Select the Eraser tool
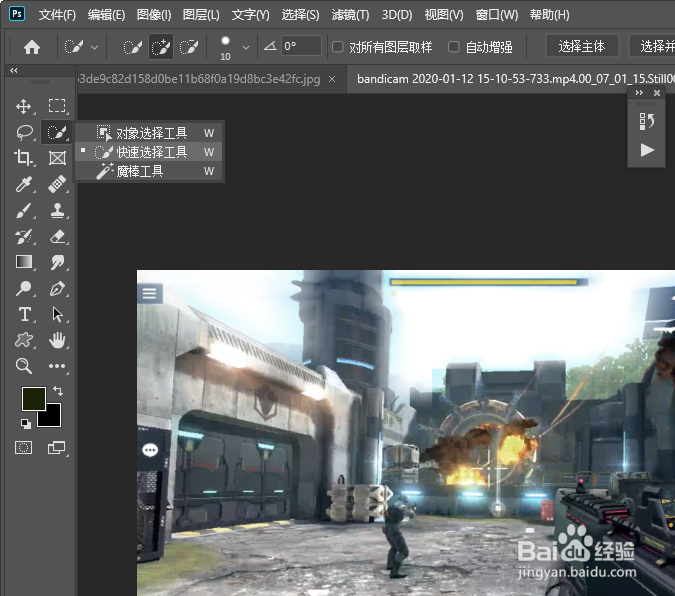Image resolution: width=675 pixels, height=596 pixels. [57, 236]
